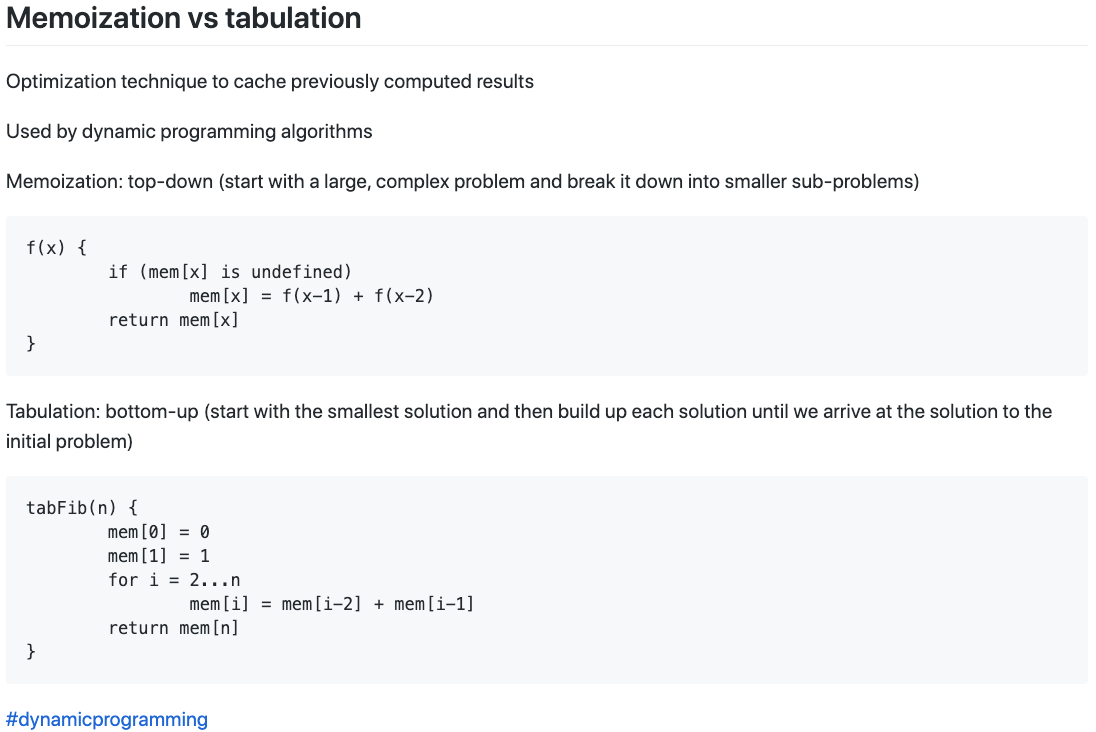This screenshot has width=1096, height=732.
Task: Click the mem[i] = mem[i-2] + mem[i-1] line
Action: 332,604
